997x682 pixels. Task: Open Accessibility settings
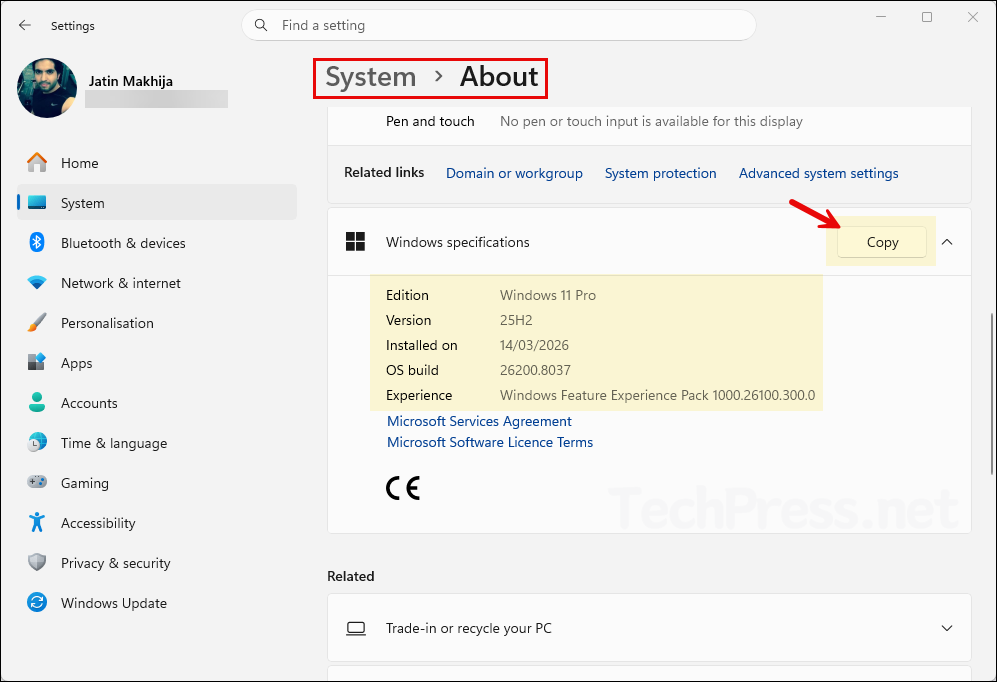point(98,523)
